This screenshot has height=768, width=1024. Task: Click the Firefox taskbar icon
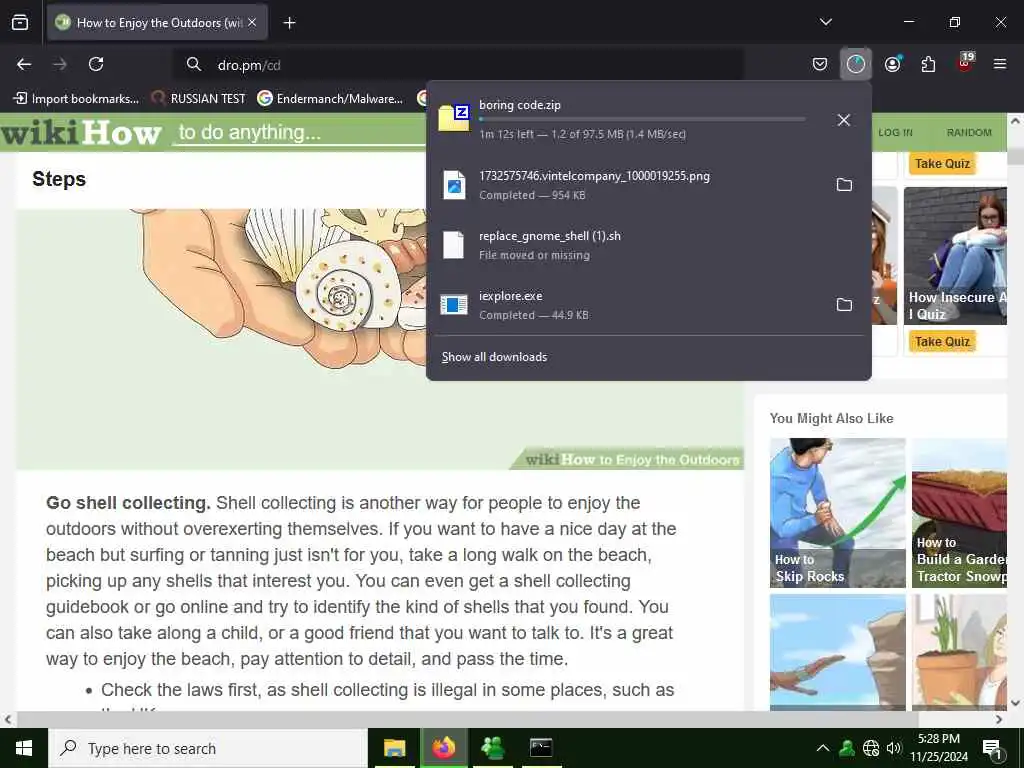(443, 748)
